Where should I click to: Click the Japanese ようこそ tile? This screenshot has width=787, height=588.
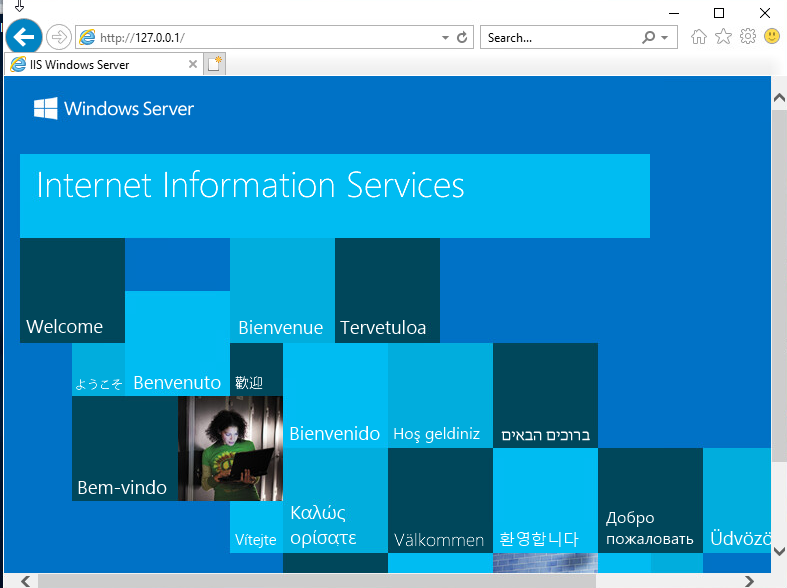98,369
